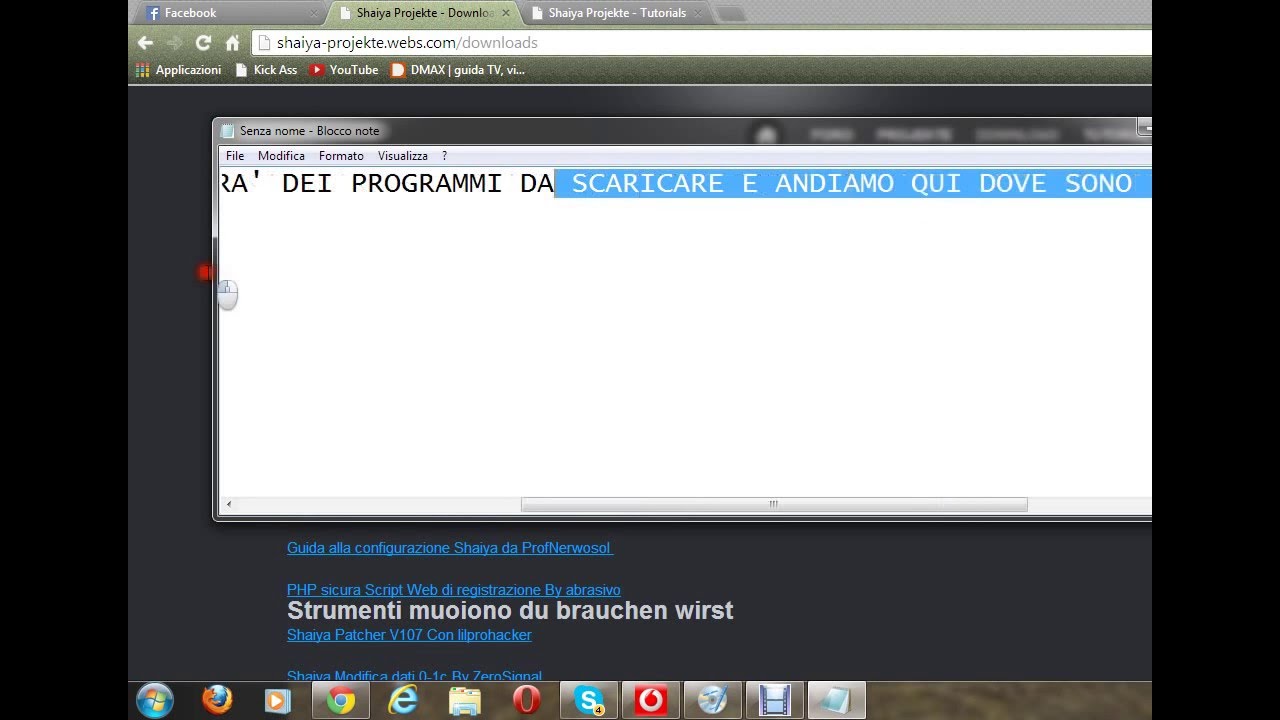Click the Notepad horizontal scrollbar left arrow
This screenshot has width=1280, height=720.
[228, 505]
